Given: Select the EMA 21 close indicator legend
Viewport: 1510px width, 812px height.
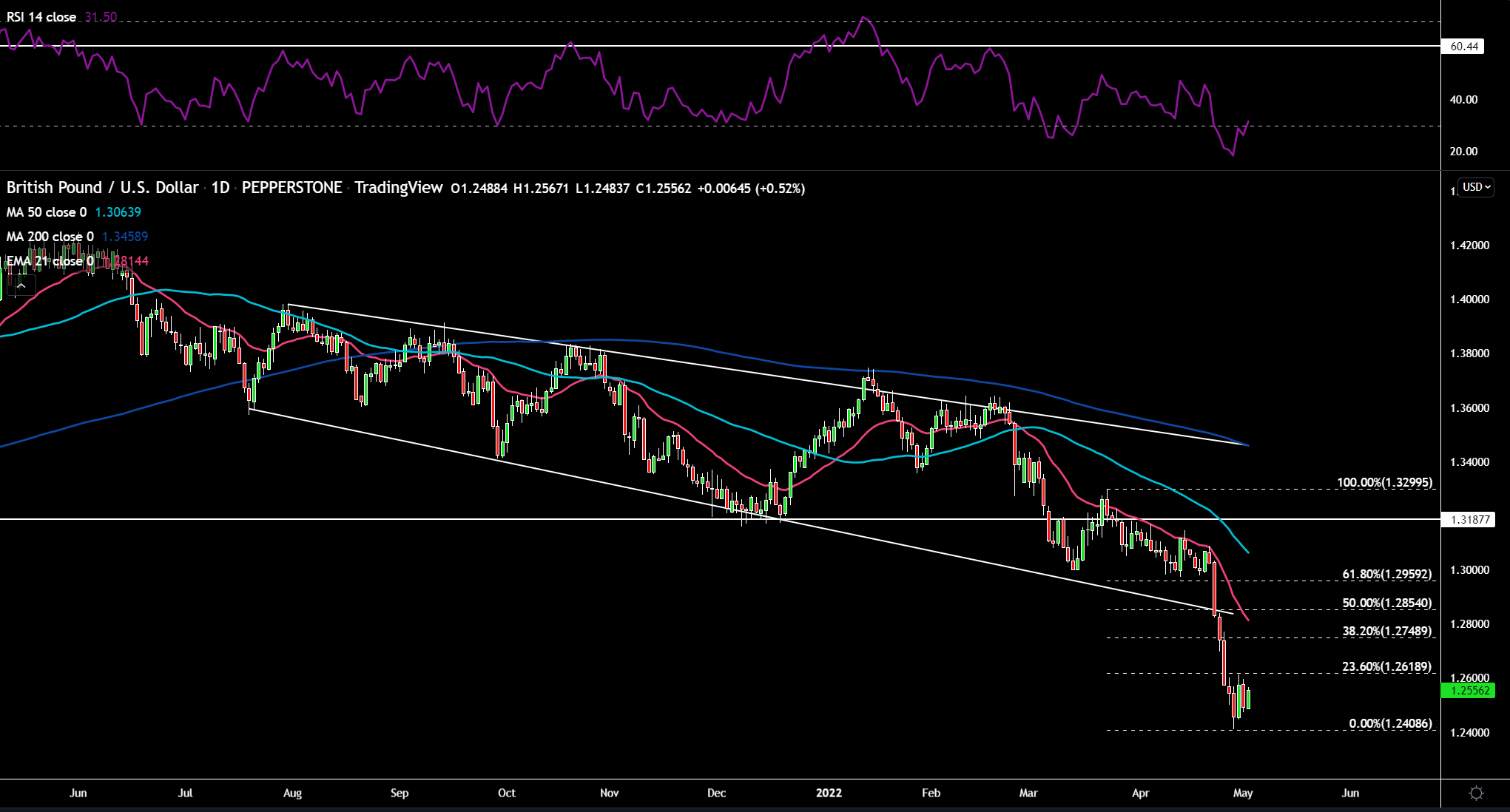Looking at the screenshot, I should pos(77,261).
